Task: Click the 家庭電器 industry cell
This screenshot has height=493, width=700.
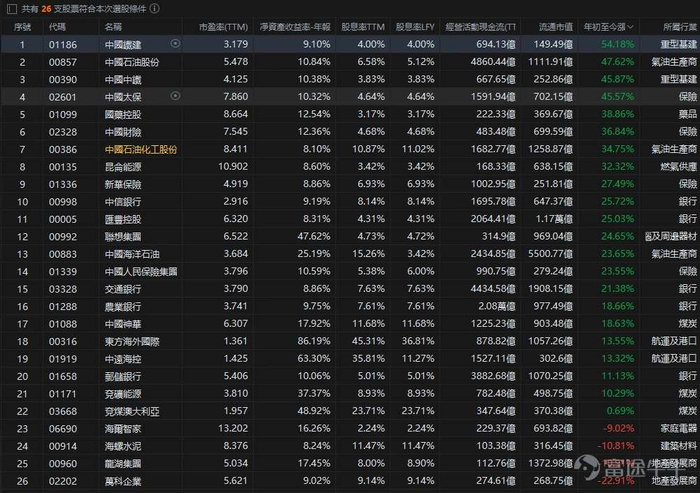Action: click(679, 429)
